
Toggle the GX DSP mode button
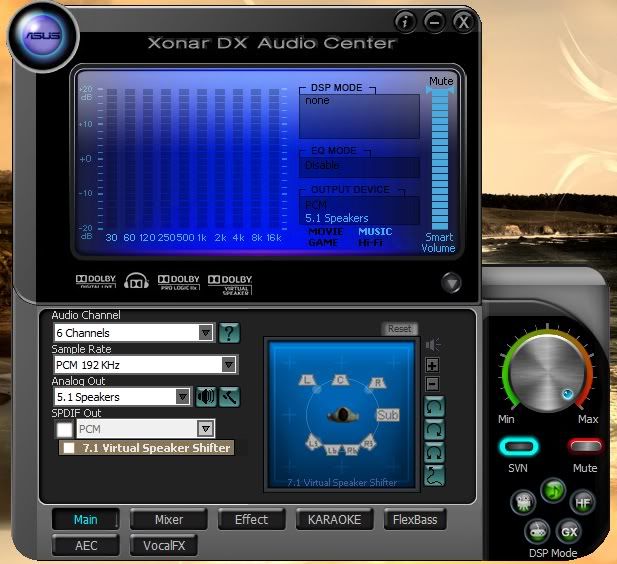click(x=569, y=531)
